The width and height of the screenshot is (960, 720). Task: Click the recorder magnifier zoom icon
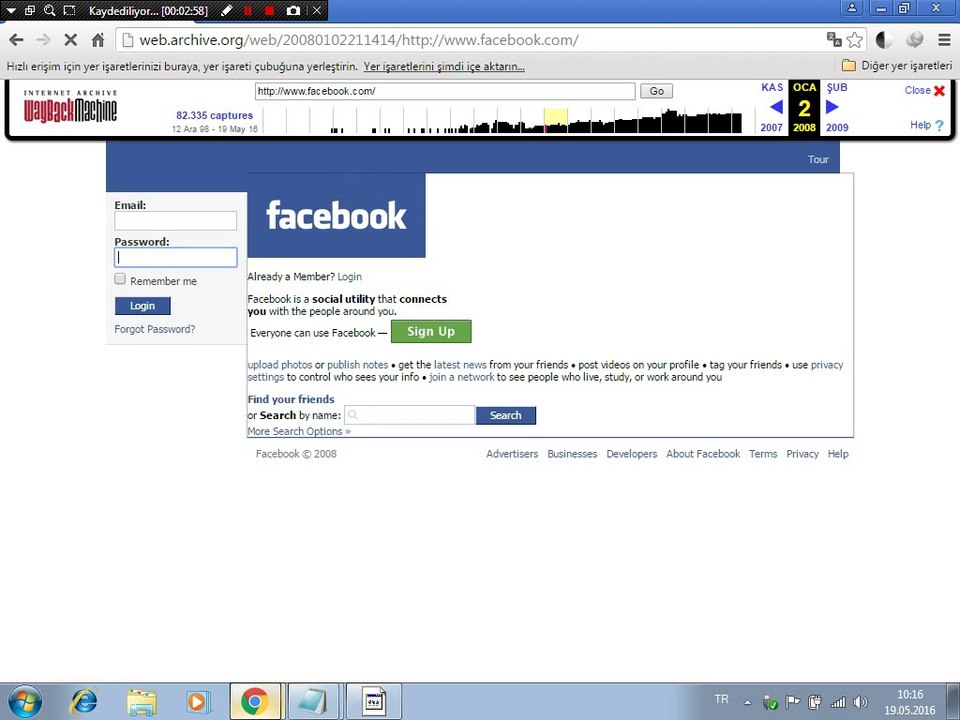pyautogui.click(x=50, y=10)
